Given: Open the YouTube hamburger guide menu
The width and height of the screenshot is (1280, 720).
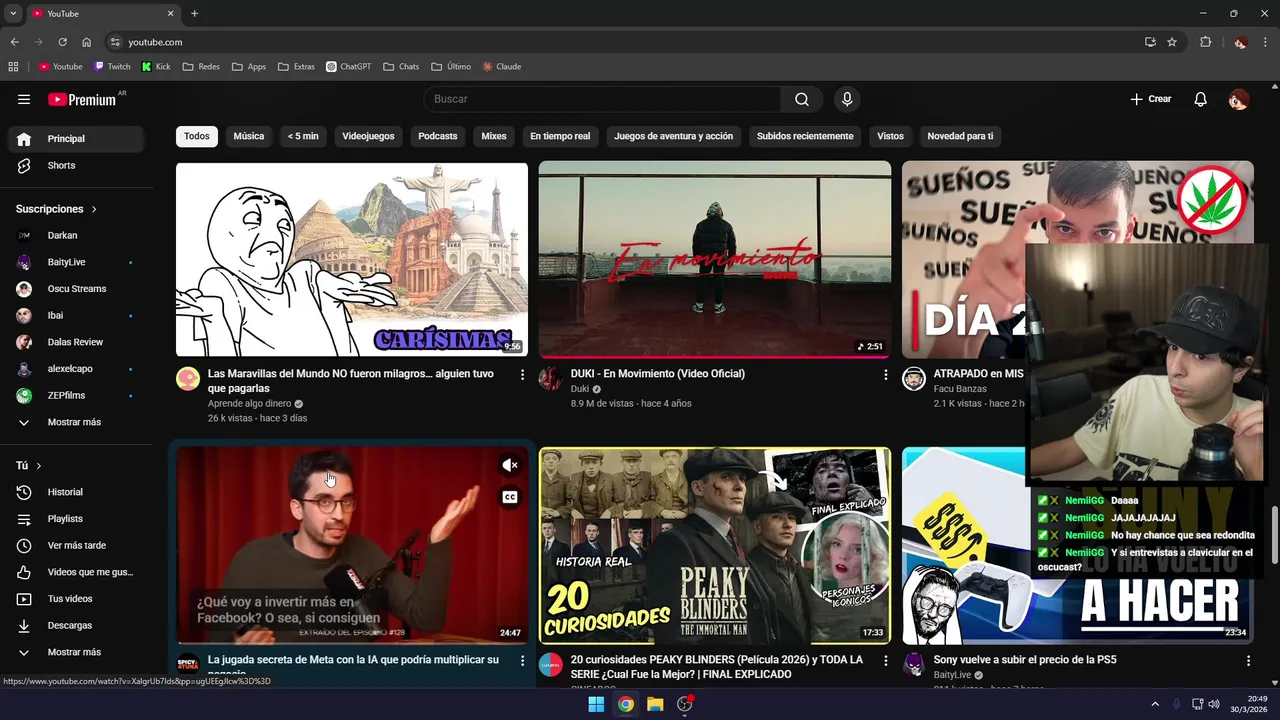Looking at the screenshot, I should (24, 99).
